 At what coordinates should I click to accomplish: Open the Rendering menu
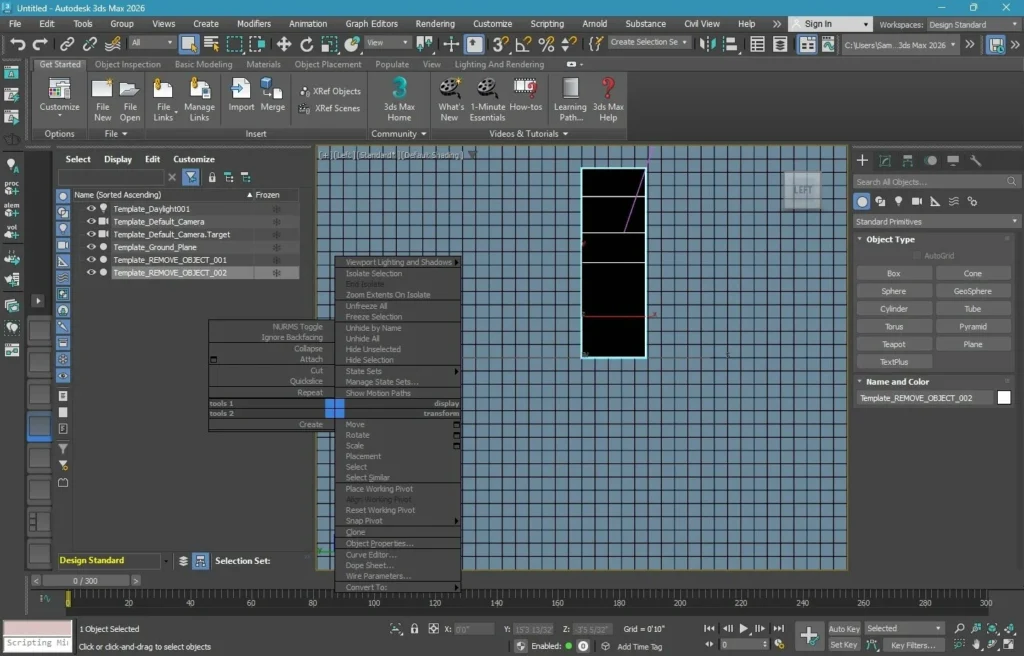point(435,24)
